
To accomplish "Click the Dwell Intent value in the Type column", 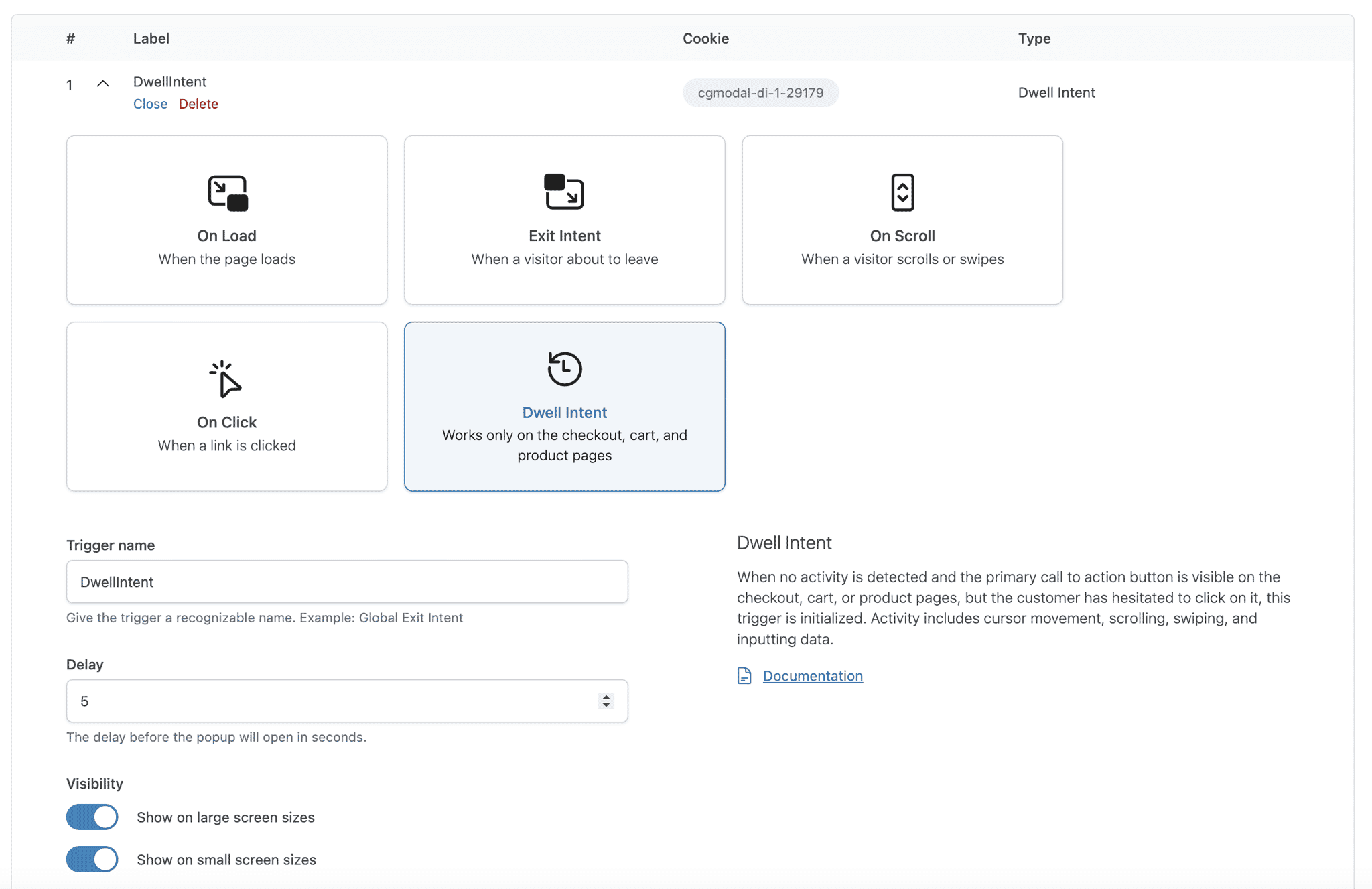I will tap(1056, 92).
